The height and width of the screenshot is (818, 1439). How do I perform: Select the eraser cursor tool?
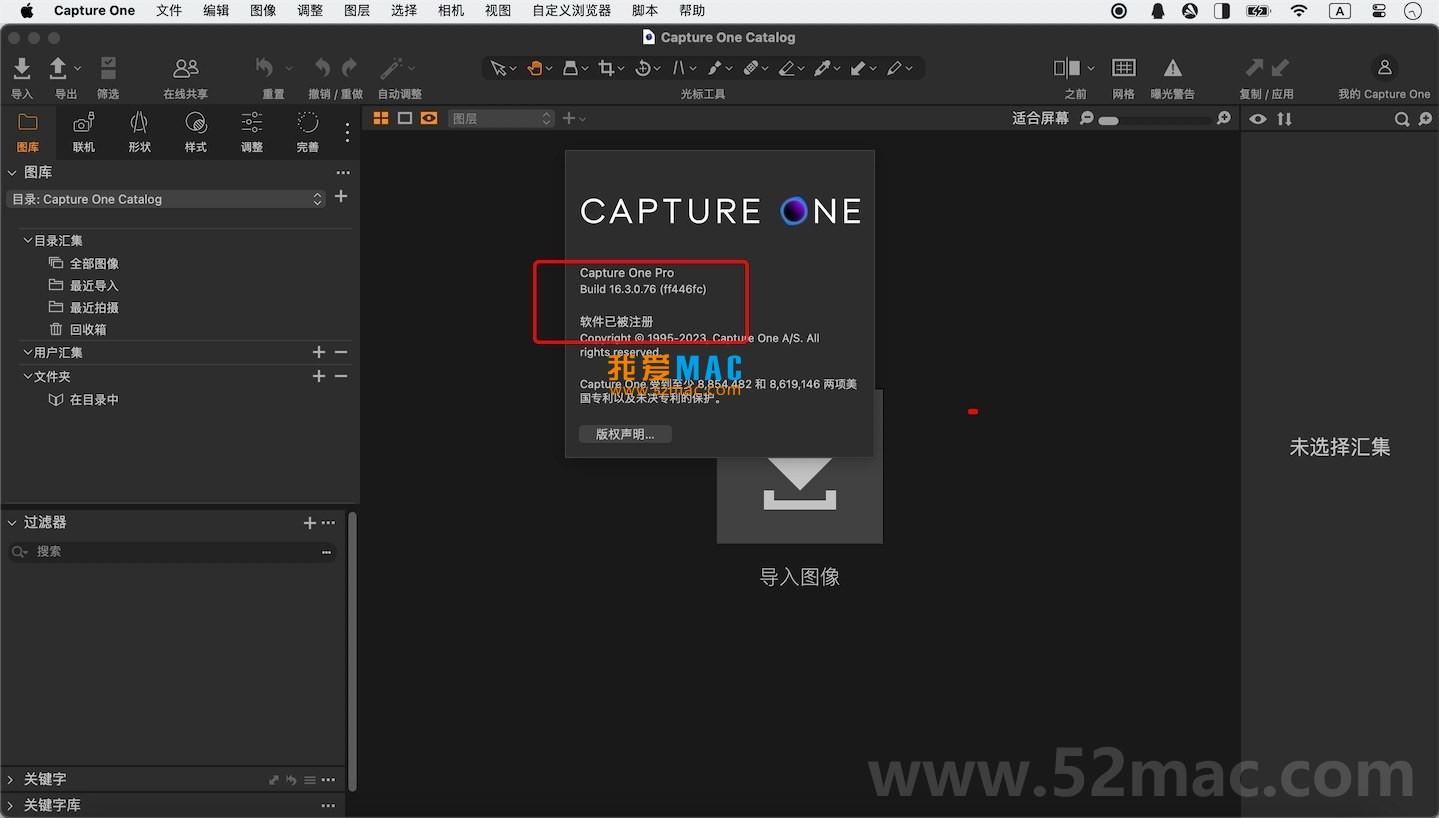click(x=787, y=68)
